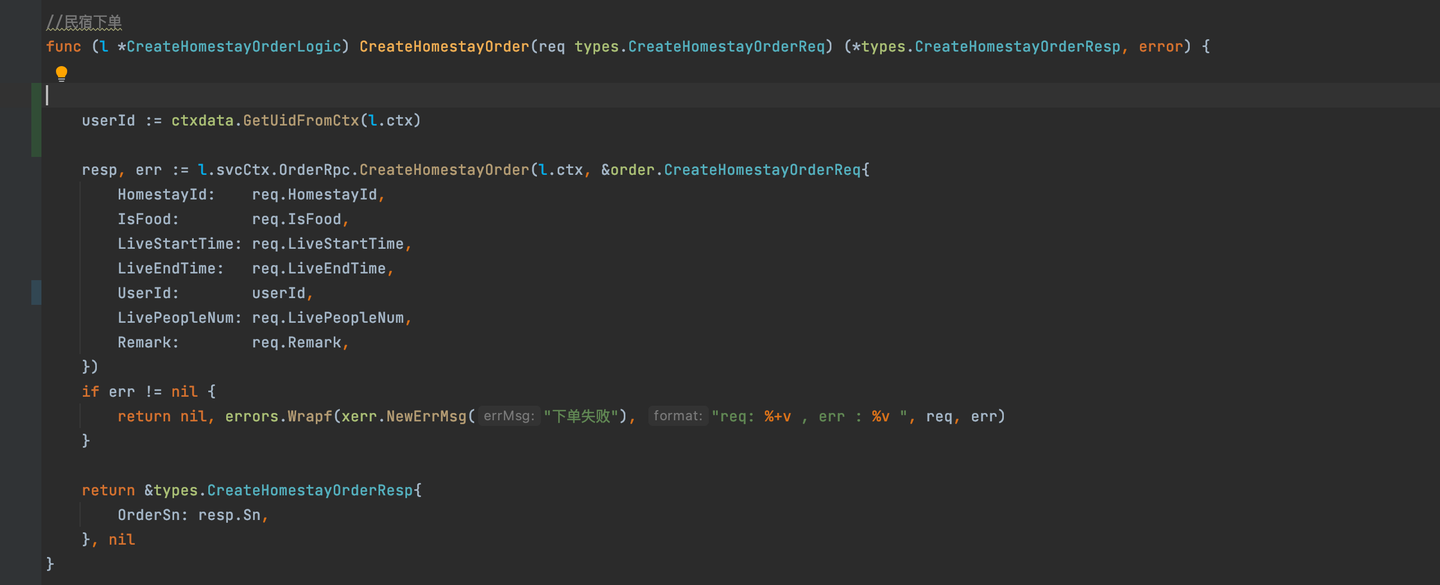This screenshot has width=1440, height=585.
Task: Click the yellow lightbulb intention icon
Action: point(61,73)
